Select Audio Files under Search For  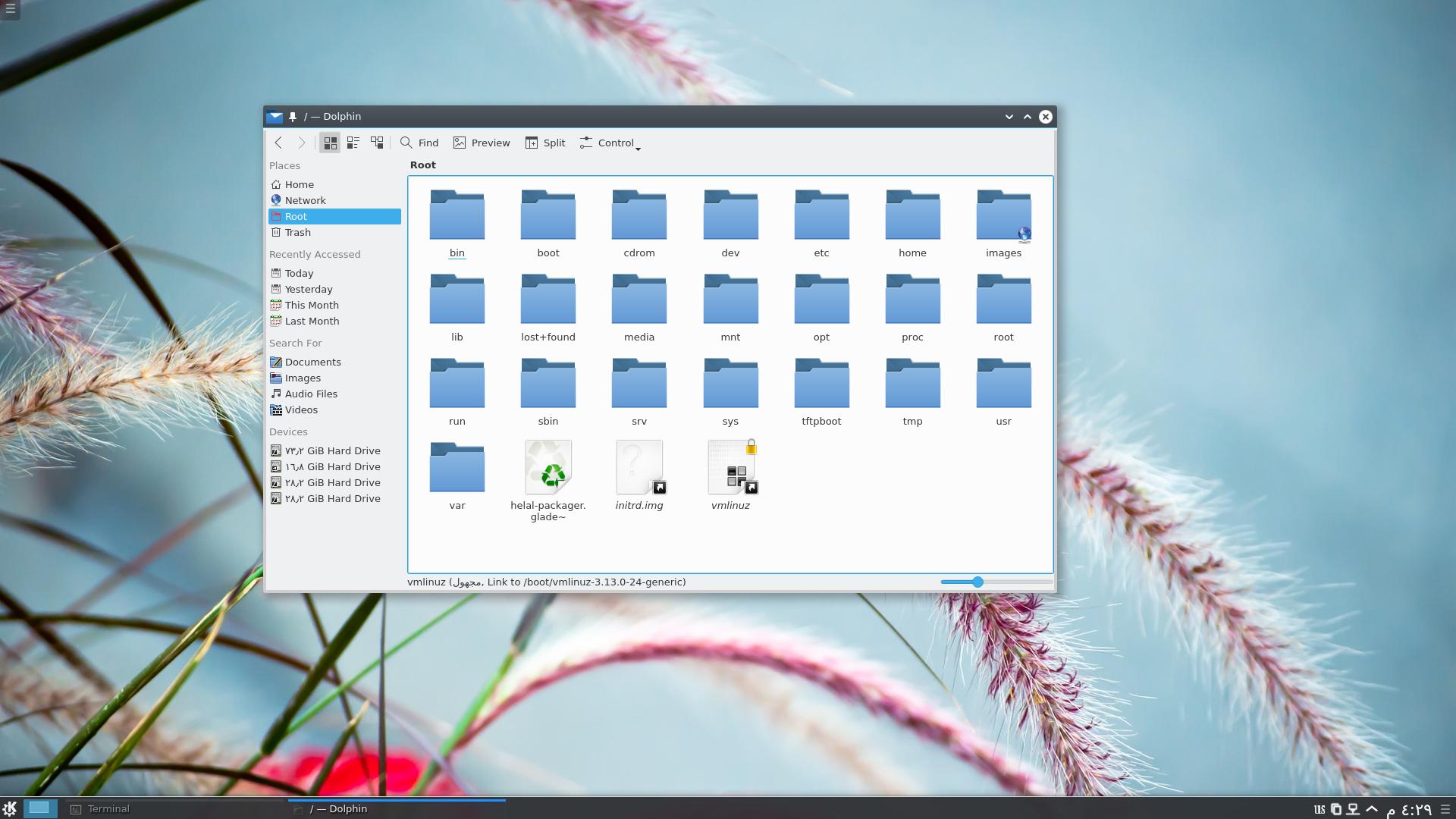coord(311,394)
